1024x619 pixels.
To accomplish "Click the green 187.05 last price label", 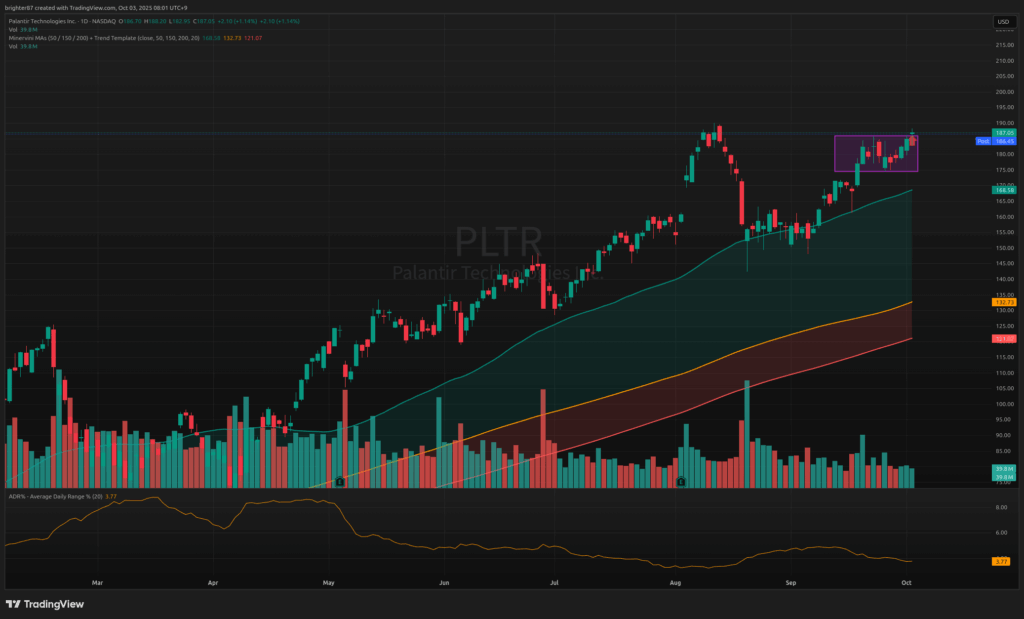I will pos(1002,132).
